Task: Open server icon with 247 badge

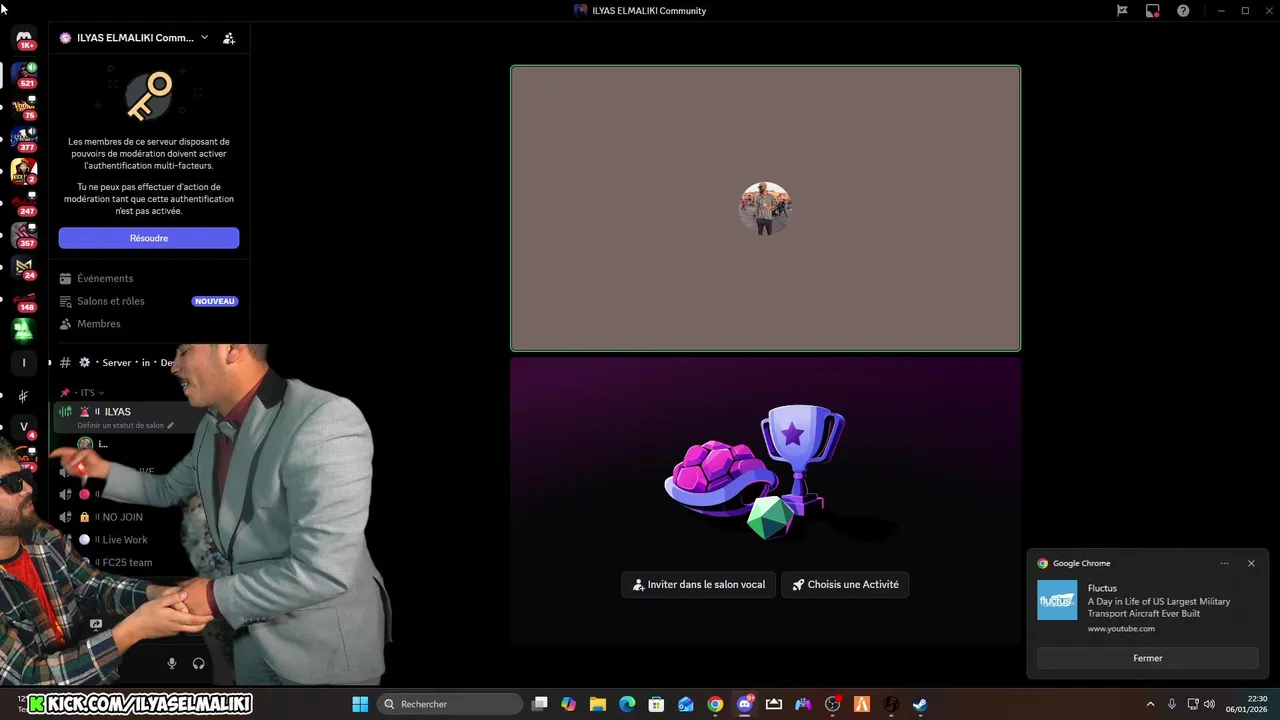Action: pos(24,203)
